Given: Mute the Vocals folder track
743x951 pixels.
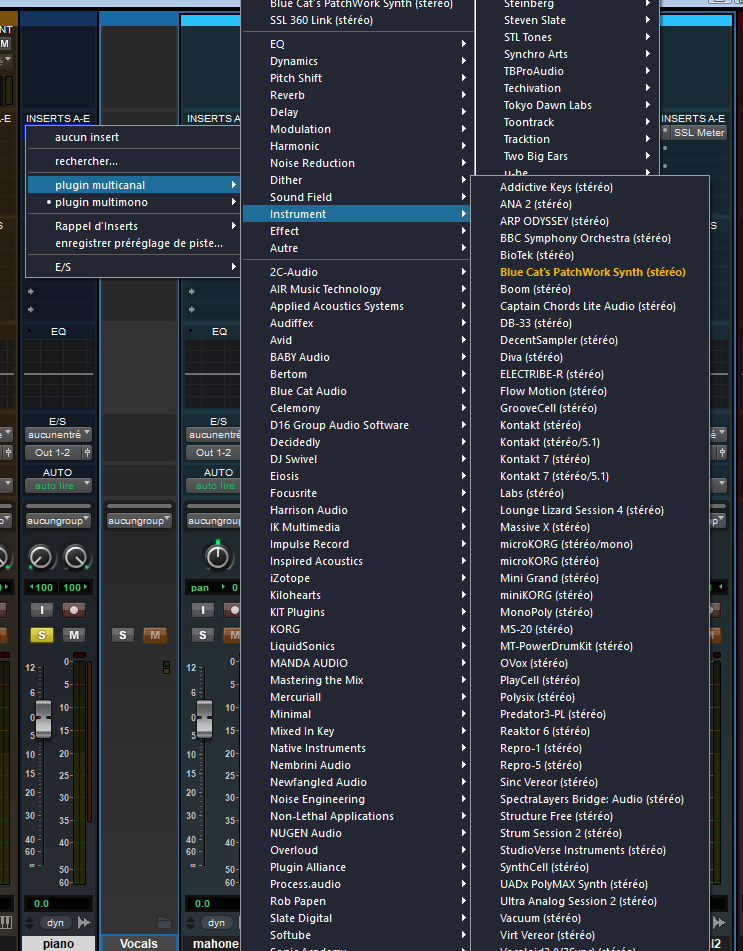Looking at the screenshot, I should pos(154,635).
